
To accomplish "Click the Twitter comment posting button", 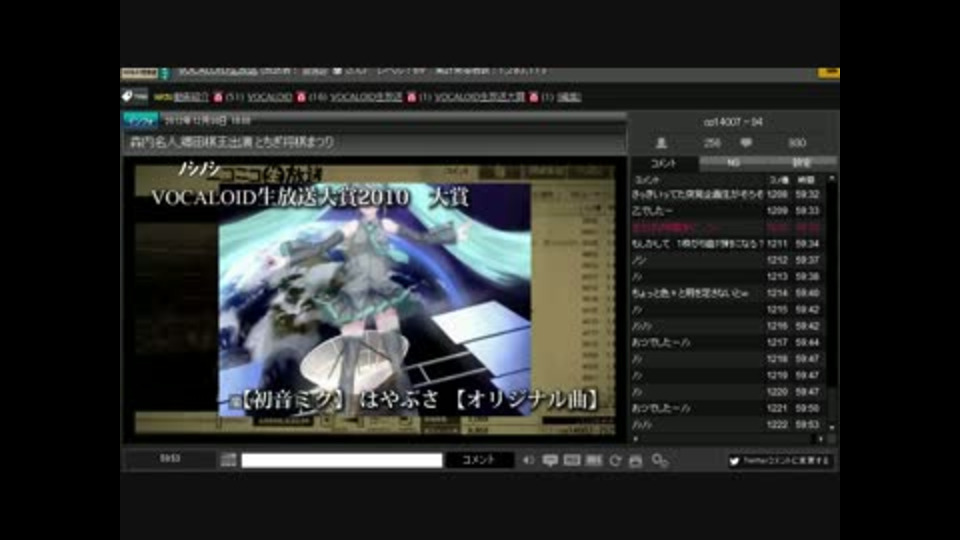I will pyautogui.click(x=779, y=460).
